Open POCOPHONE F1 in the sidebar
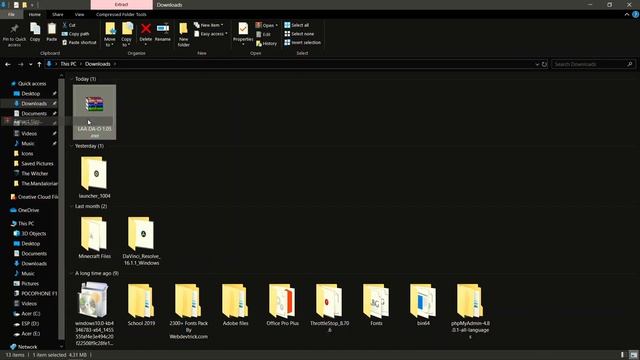This screenshot has width=640, height=360. (36, 293)
